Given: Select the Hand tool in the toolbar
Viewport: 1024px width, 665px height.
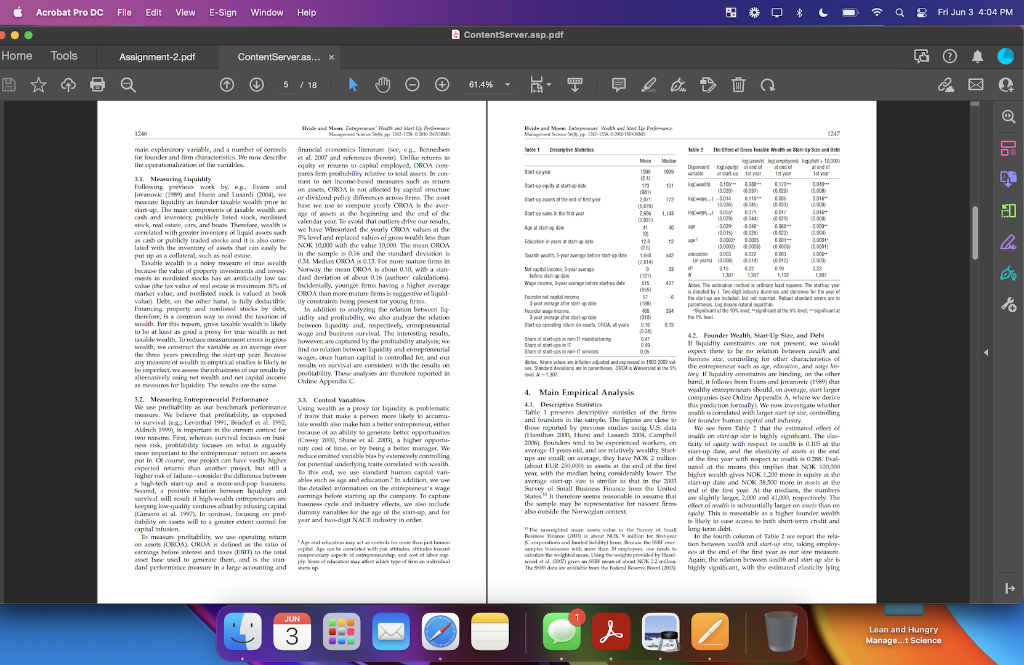Looking at the screenshot, I should click(x=382, y=85).
